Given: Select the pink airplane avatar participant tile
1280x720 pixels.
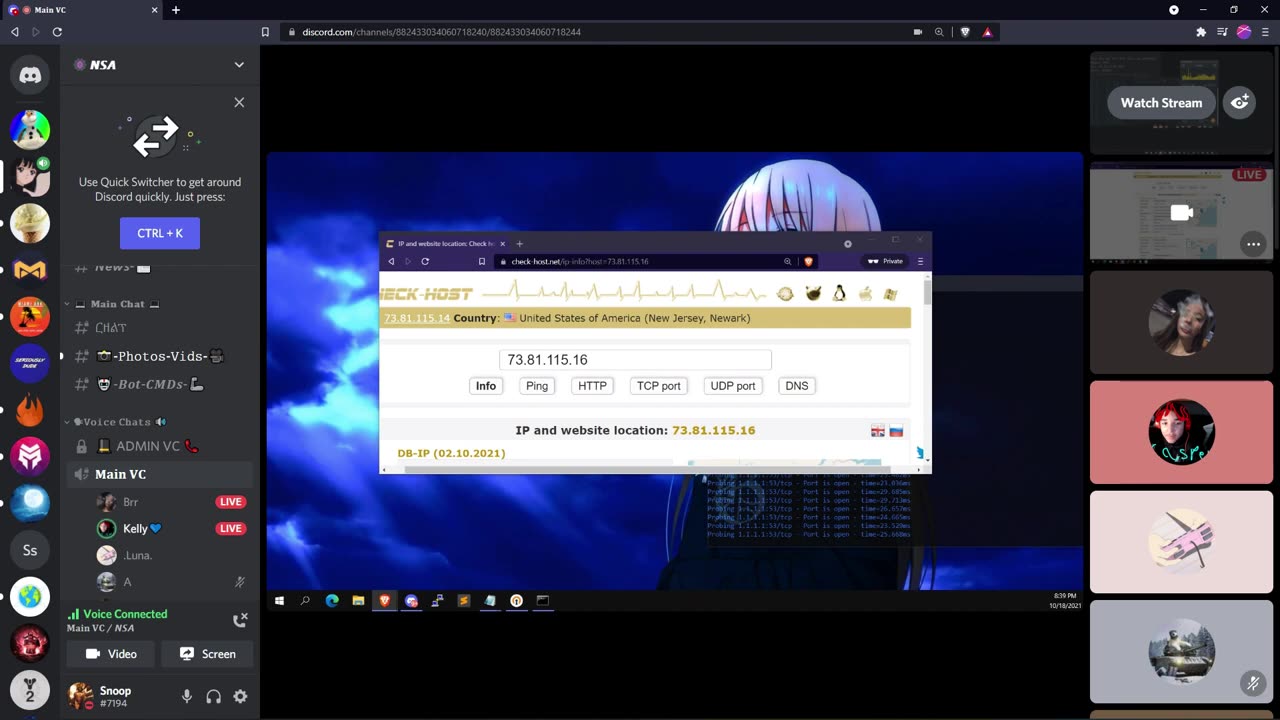Looking at the screenshot, I should 1181,542.
